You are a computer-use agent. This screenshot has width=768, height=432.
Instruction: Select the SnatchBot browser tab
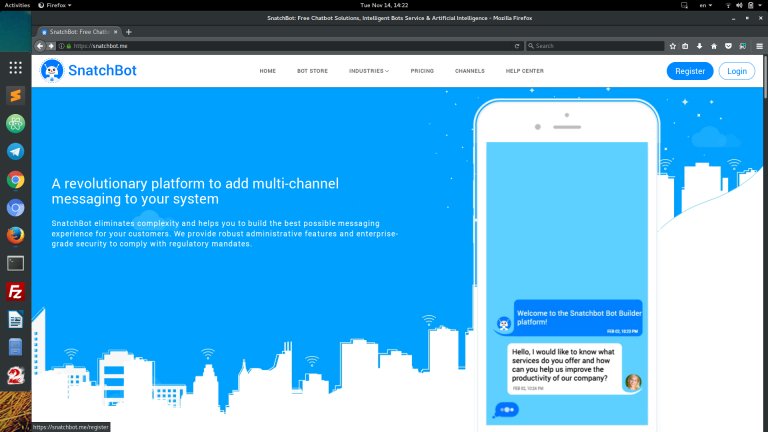[78, 32]
